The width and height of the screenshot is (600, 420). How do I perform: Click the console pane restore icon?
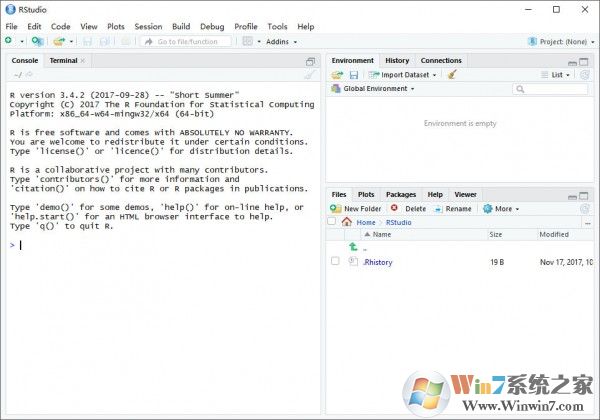click(x=310, y=62)
